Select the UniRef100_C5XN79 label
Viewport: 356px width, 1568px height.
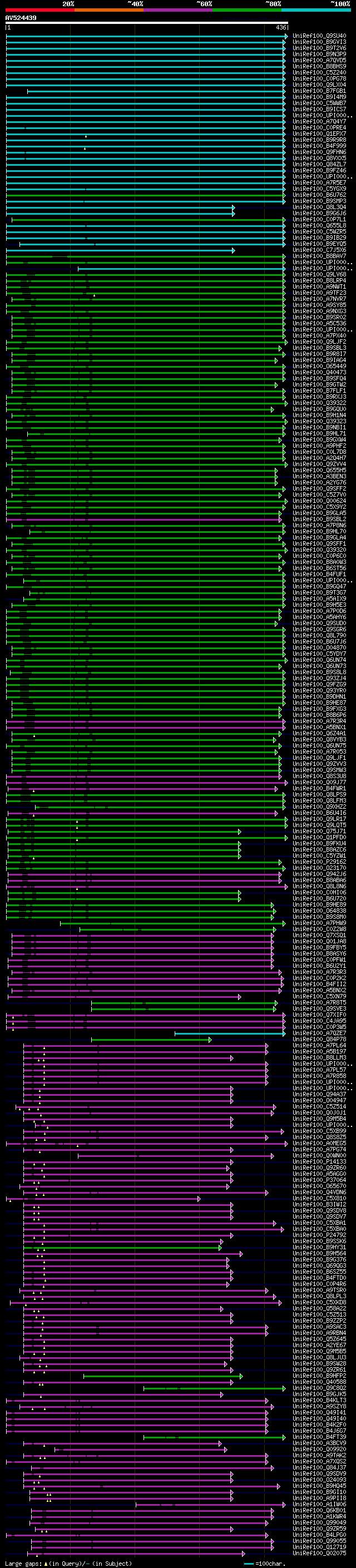pos(319,996)
